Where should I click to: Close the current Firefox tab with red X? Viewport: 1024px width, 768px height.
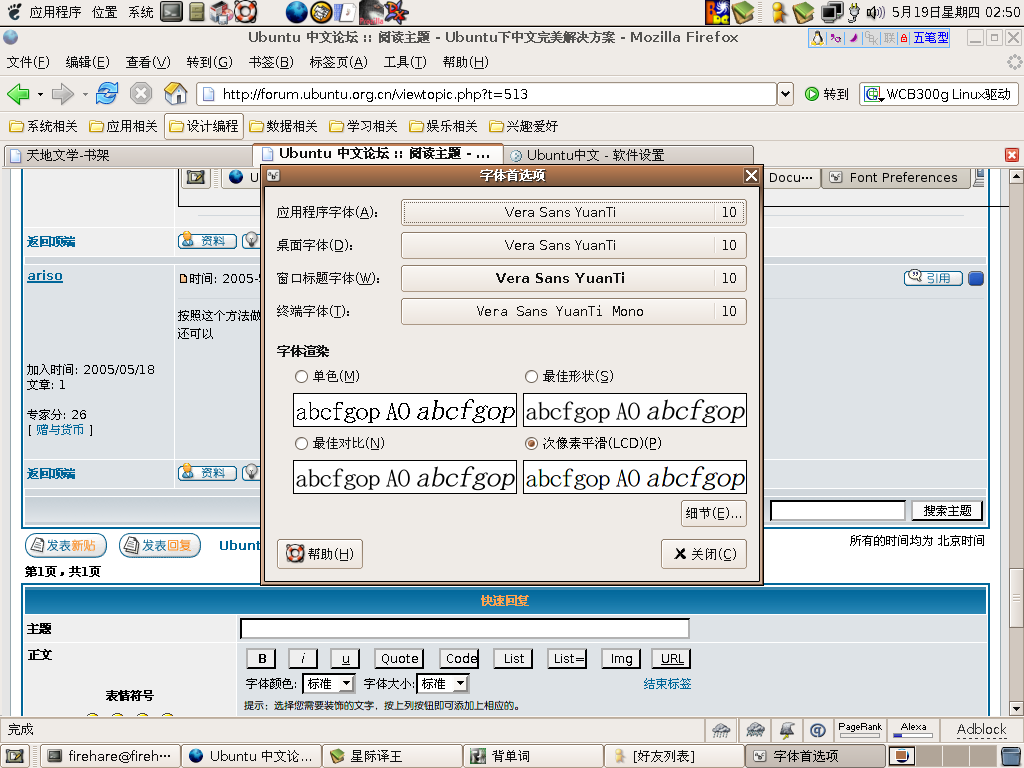(x=1012, y=155)
